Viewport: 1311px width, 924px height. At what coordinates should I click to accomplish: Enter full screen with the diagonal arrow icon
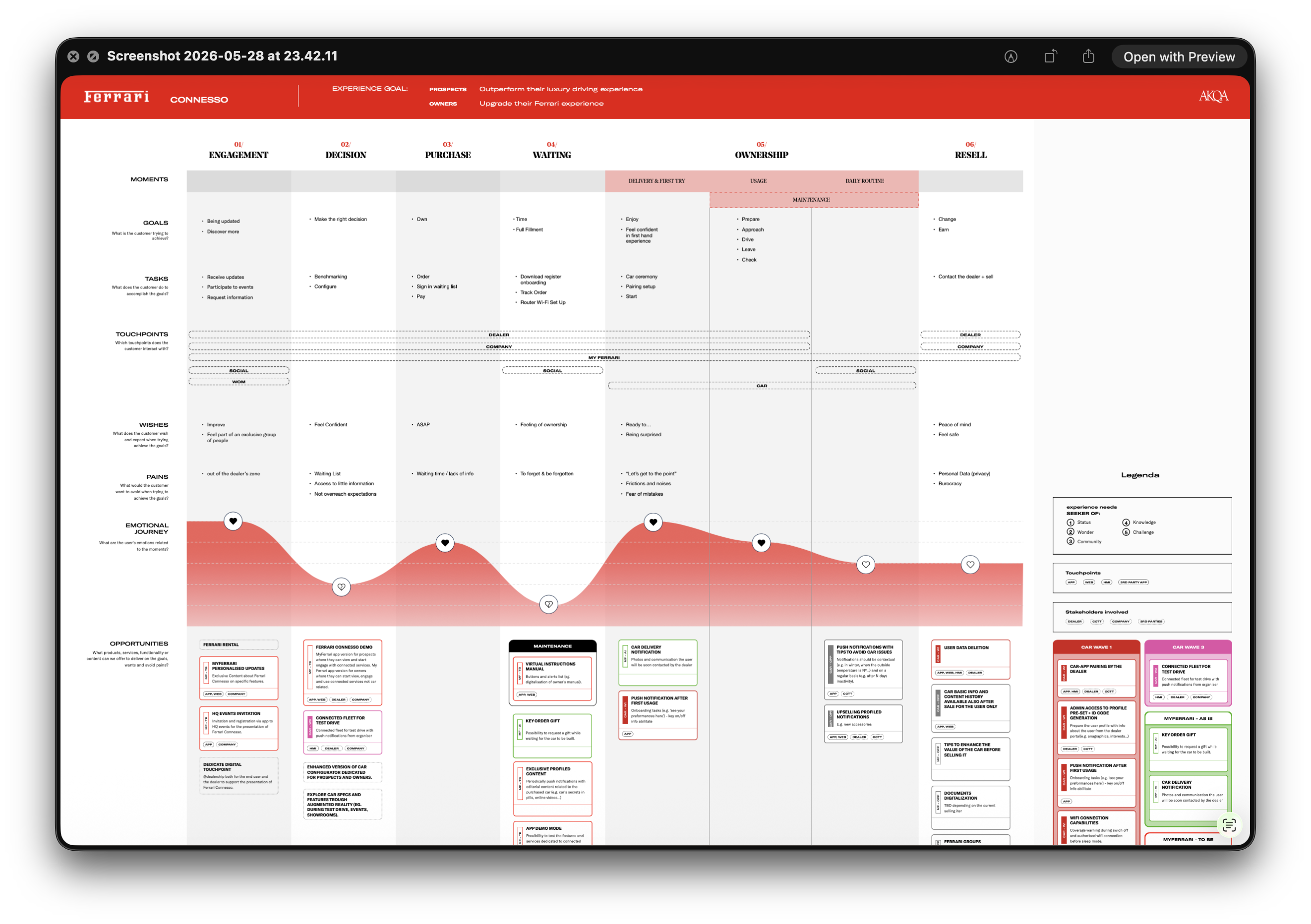click(x=93, y=57)
